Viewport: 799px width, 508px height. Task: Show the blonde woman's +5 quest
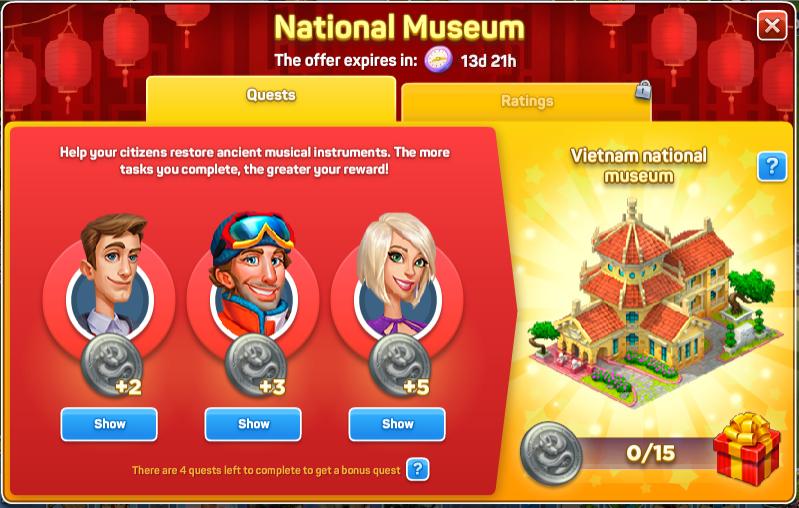tap(397, 424)
